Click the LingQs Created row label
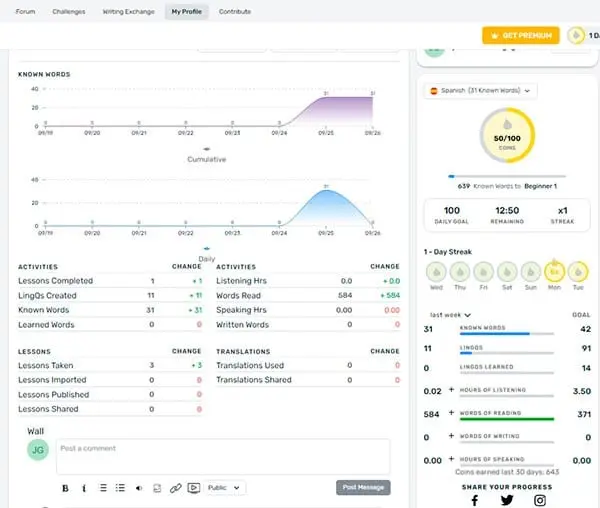 coord(47,296)
